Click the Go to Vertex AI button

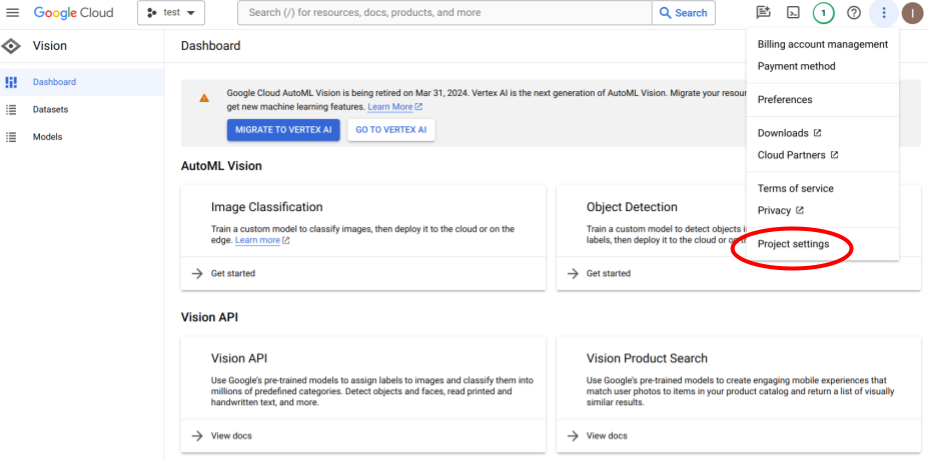point(391,130)
